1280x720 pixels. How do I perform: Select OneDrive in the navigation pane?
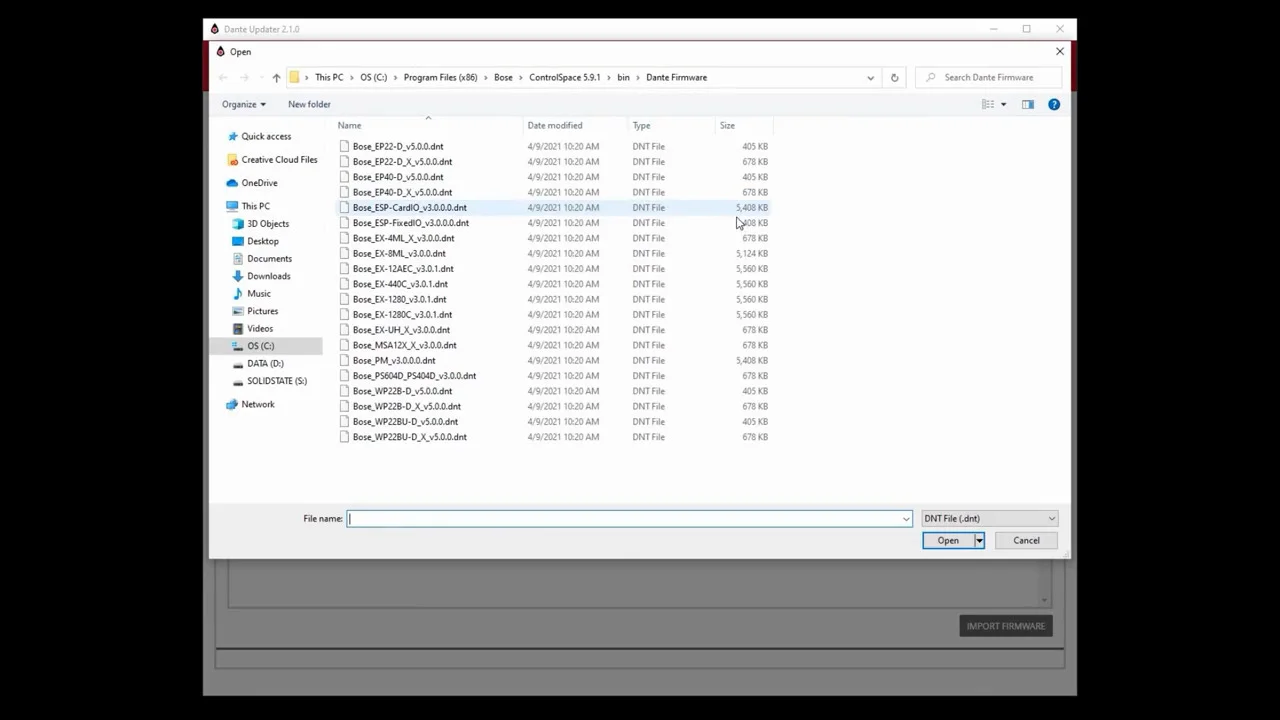(x=259, y=183)
